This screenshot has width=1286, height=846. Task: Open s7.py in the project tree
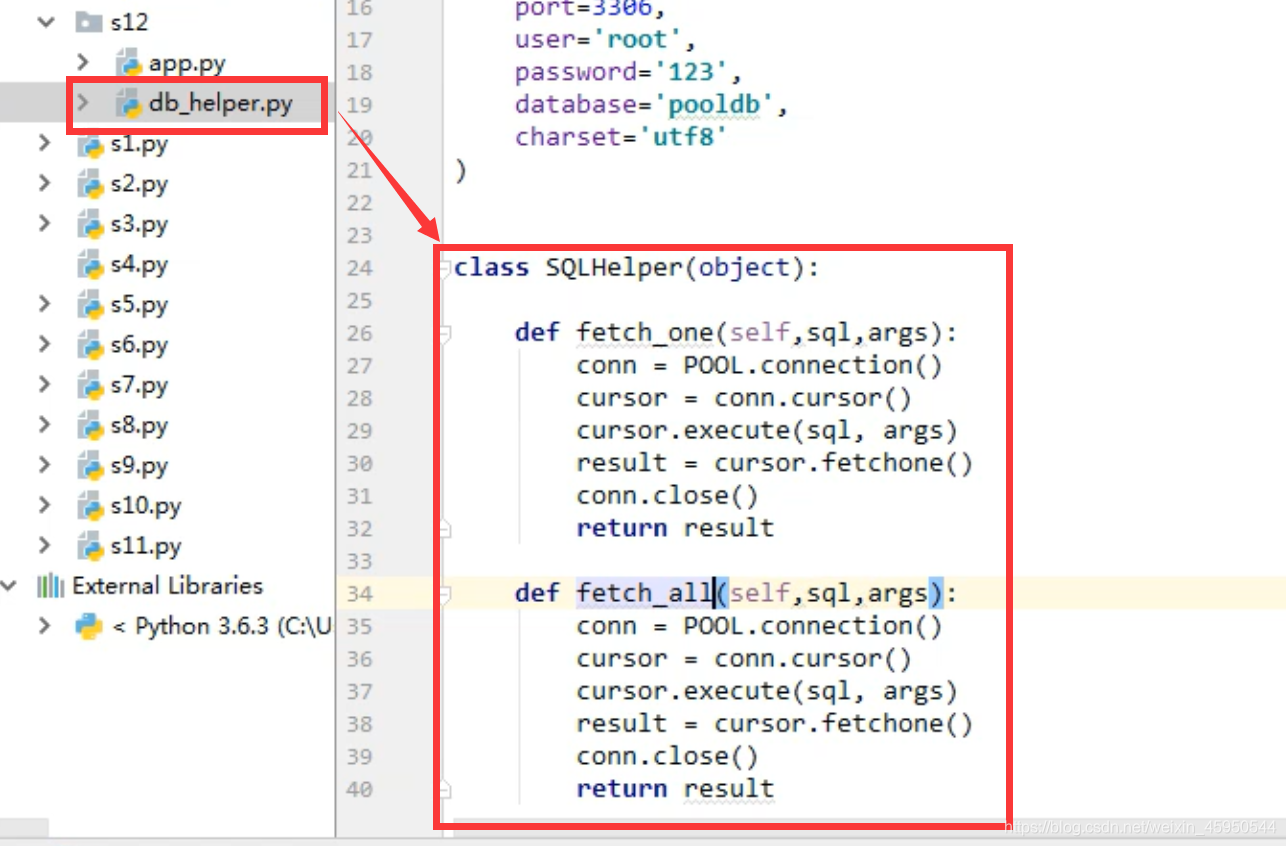pyautogui.click(x=139, y=385)
